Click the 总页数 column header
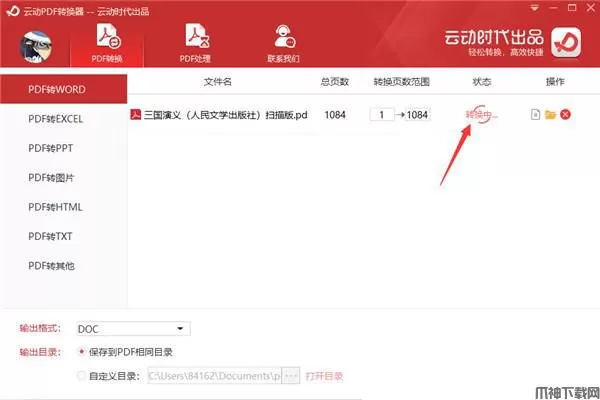The width and height of the screenshot is (600, 400). [x=335, y=82]
